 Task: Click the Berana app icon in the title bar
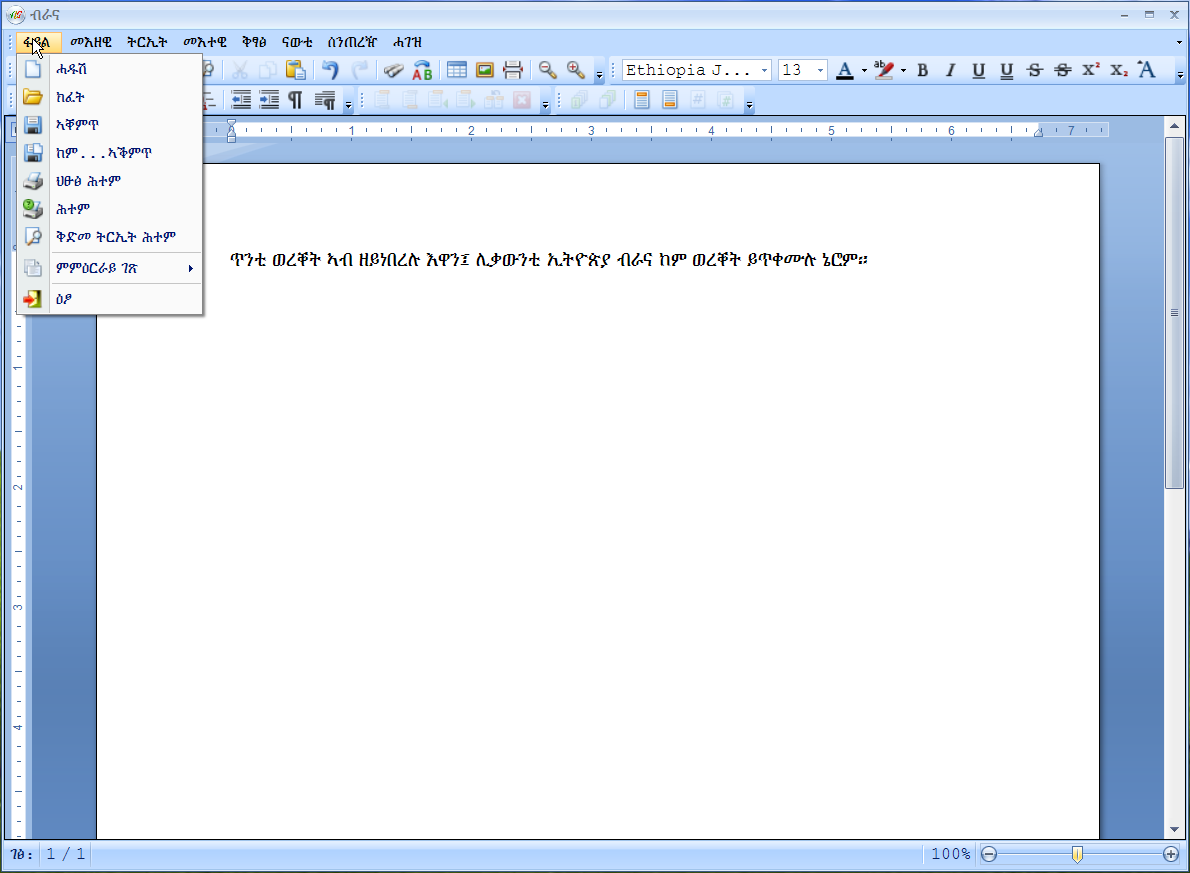pyautogui.click(x=15, y=14)
